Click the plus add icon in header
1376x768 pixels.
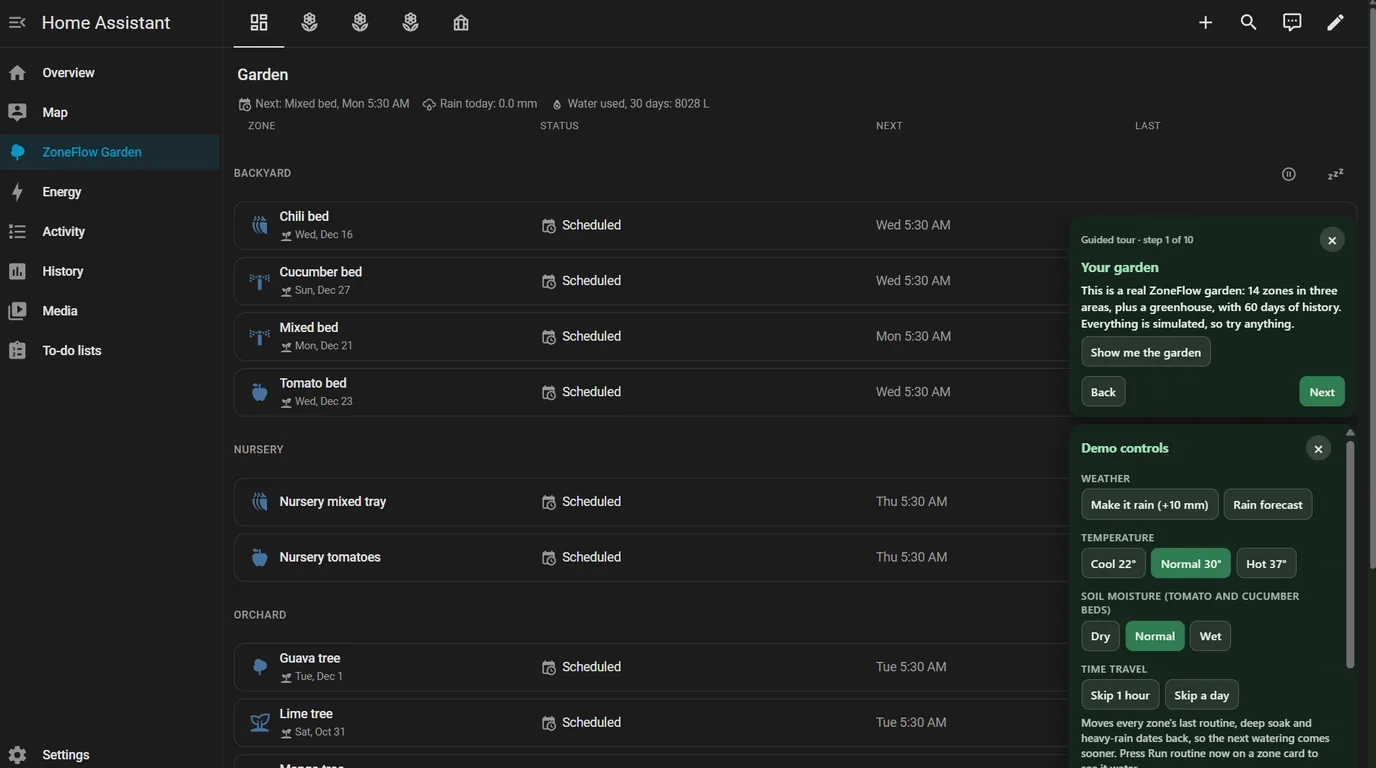click(x=1205, y=22)
